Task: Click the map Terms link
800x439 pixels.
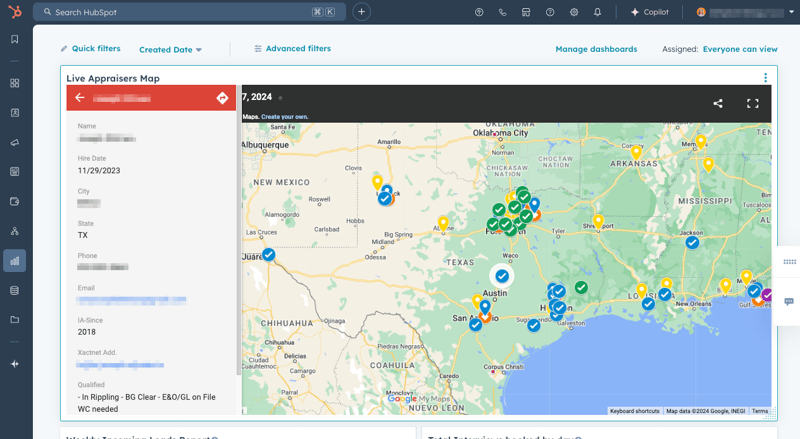Action: pos(759,411)
